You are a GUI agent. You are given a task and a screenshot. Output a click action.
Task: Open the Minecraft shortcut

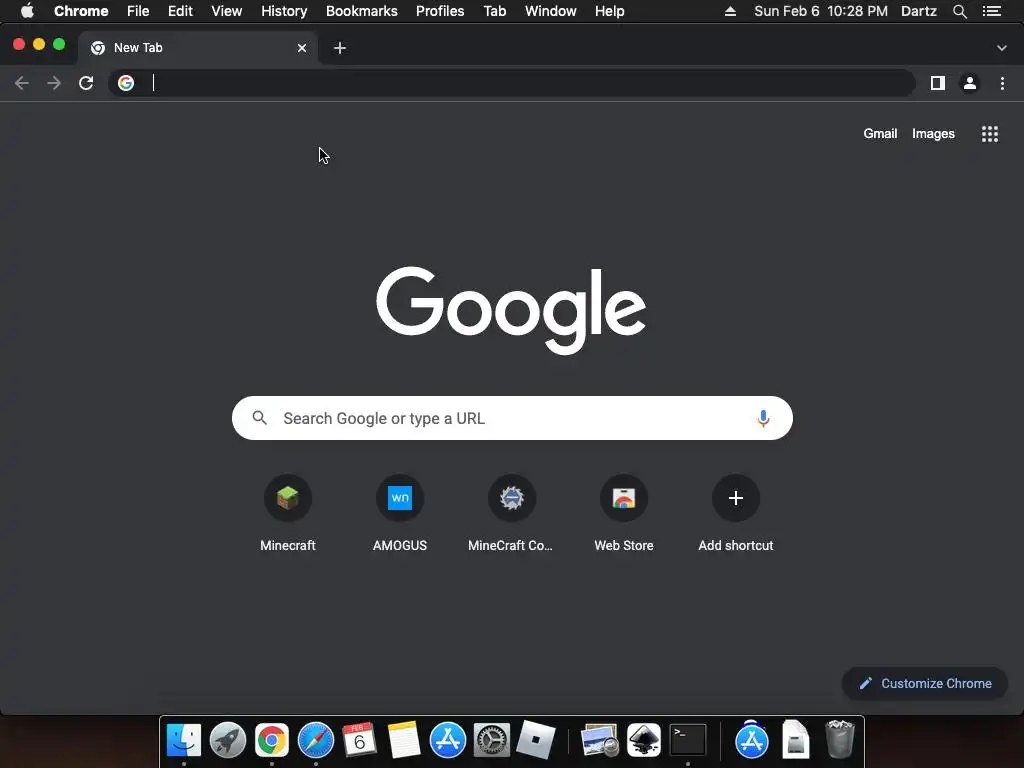coord(288,514)
